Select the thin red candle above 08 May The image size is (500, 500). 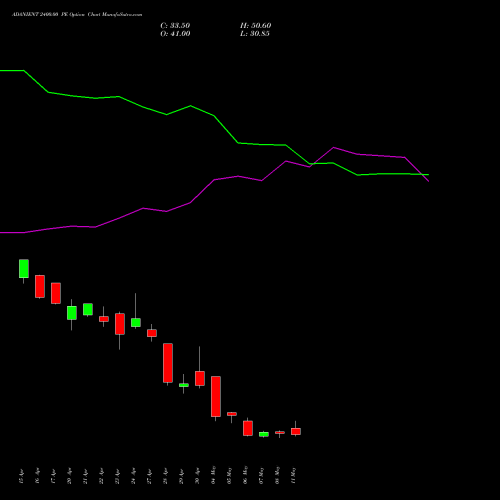tap(280, 432)
